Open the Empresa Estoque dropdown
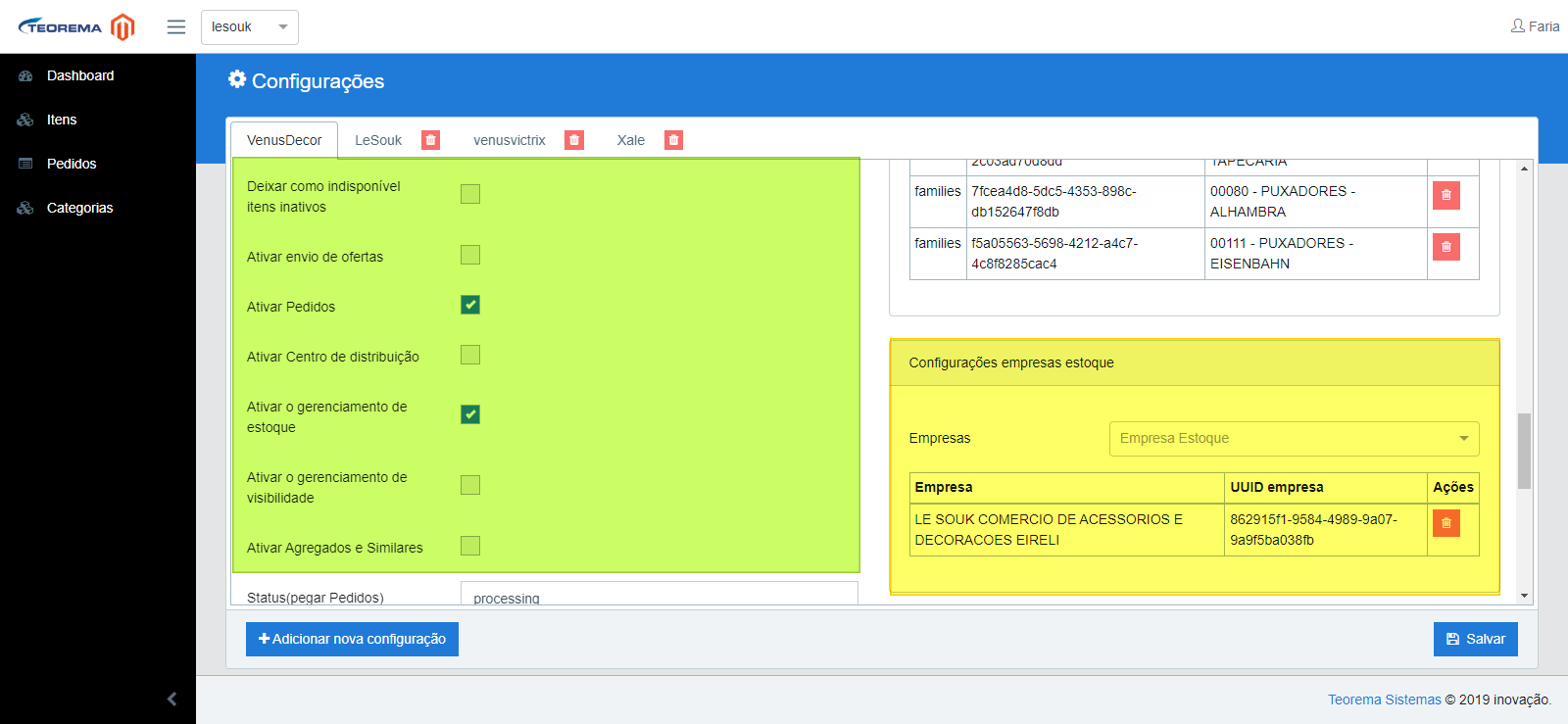The height and width of the screenshot is (724, 1568). pos(1294,439)
